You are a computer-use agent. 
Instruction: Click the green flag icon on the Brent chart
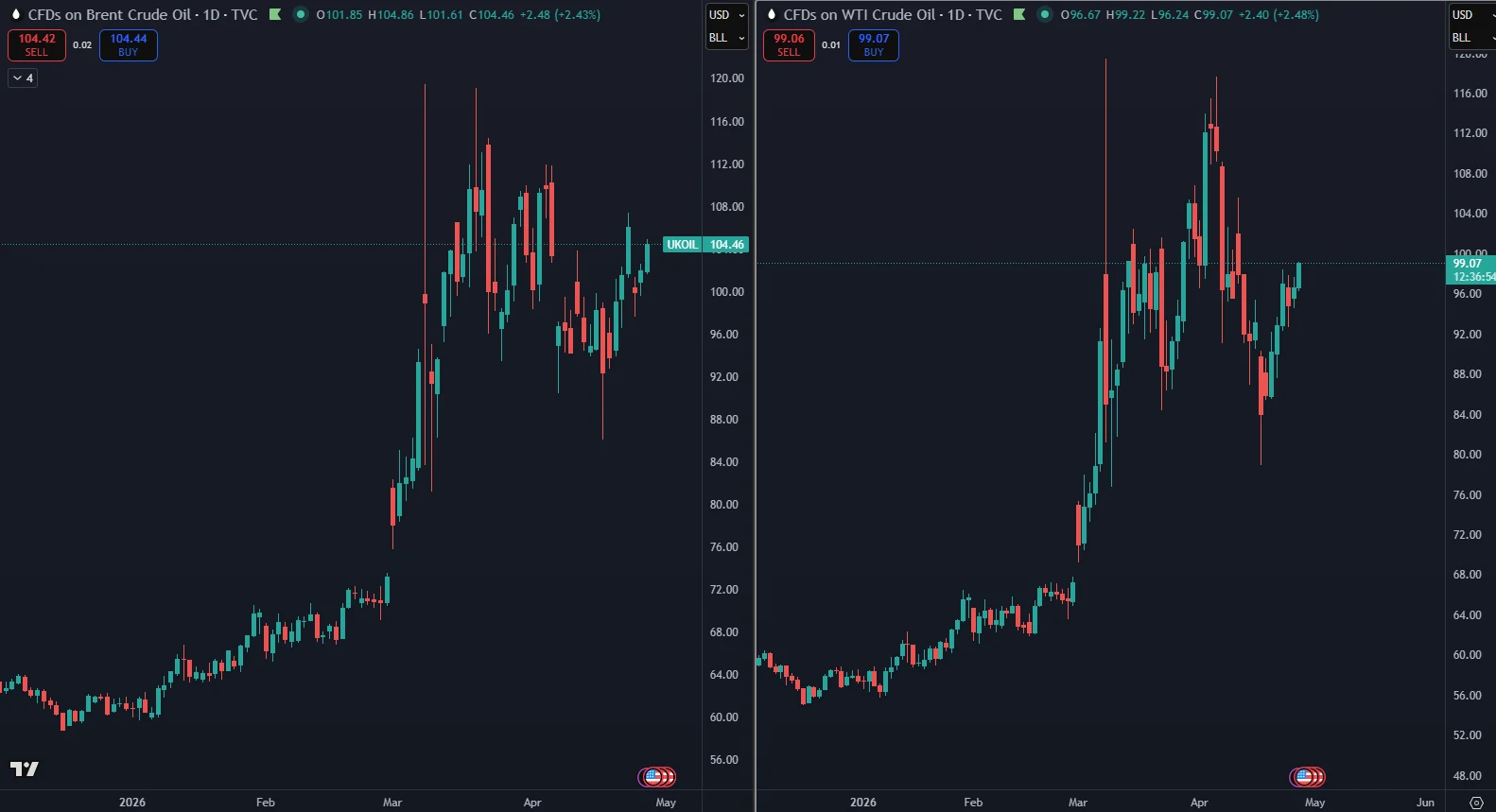[x=275, y=14]
